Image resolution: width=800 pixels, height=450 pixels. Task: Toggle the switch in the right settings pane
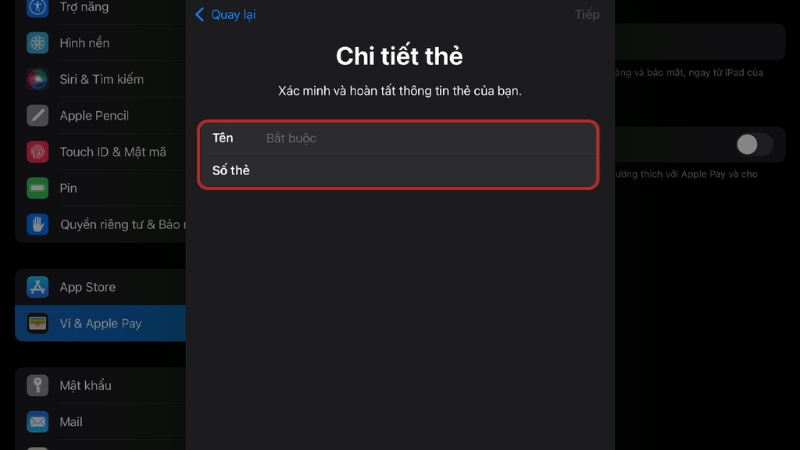[755, 144]
